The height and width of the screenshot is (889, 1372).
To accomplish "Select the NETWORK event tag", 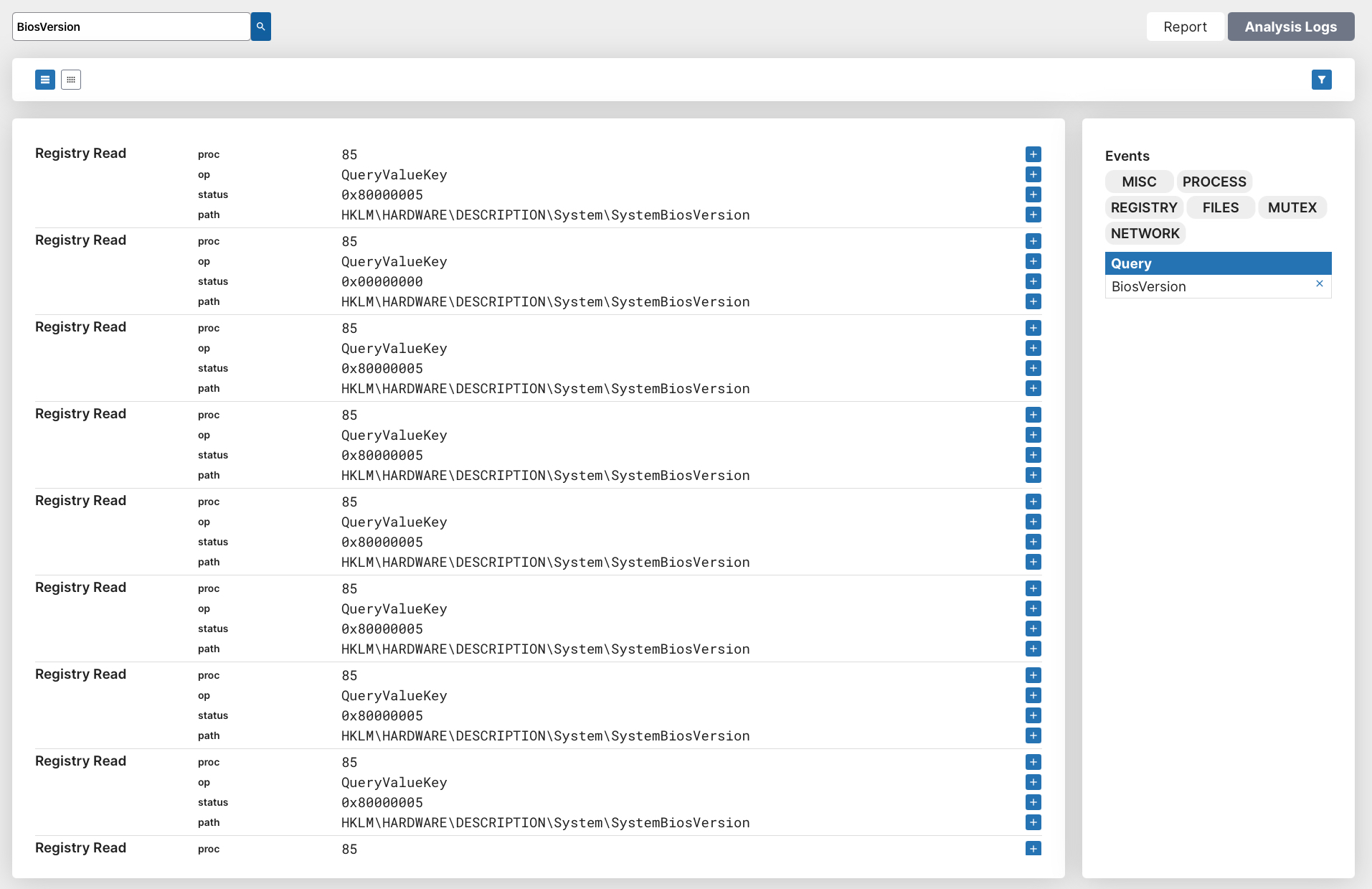I will (1145, 233).
